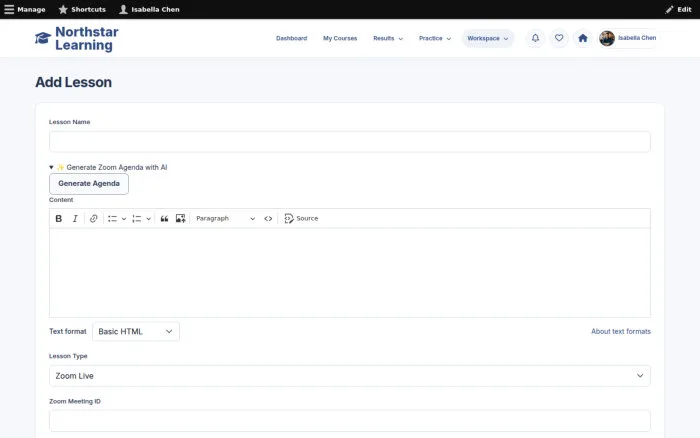Insert a block quote
This screenshot has height=438, width=700.
click(x=164, y=218)
